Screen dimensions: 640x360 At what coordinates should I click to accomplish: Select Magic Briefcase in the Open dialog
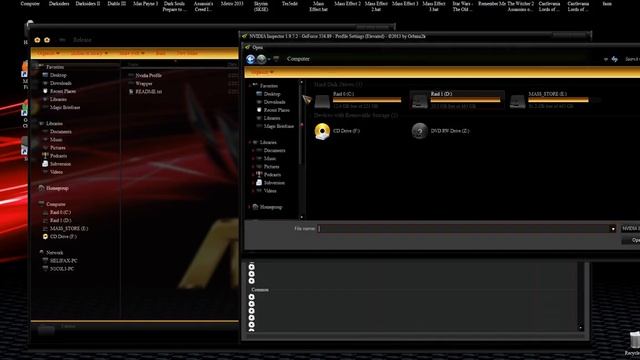tap(275, 127)
